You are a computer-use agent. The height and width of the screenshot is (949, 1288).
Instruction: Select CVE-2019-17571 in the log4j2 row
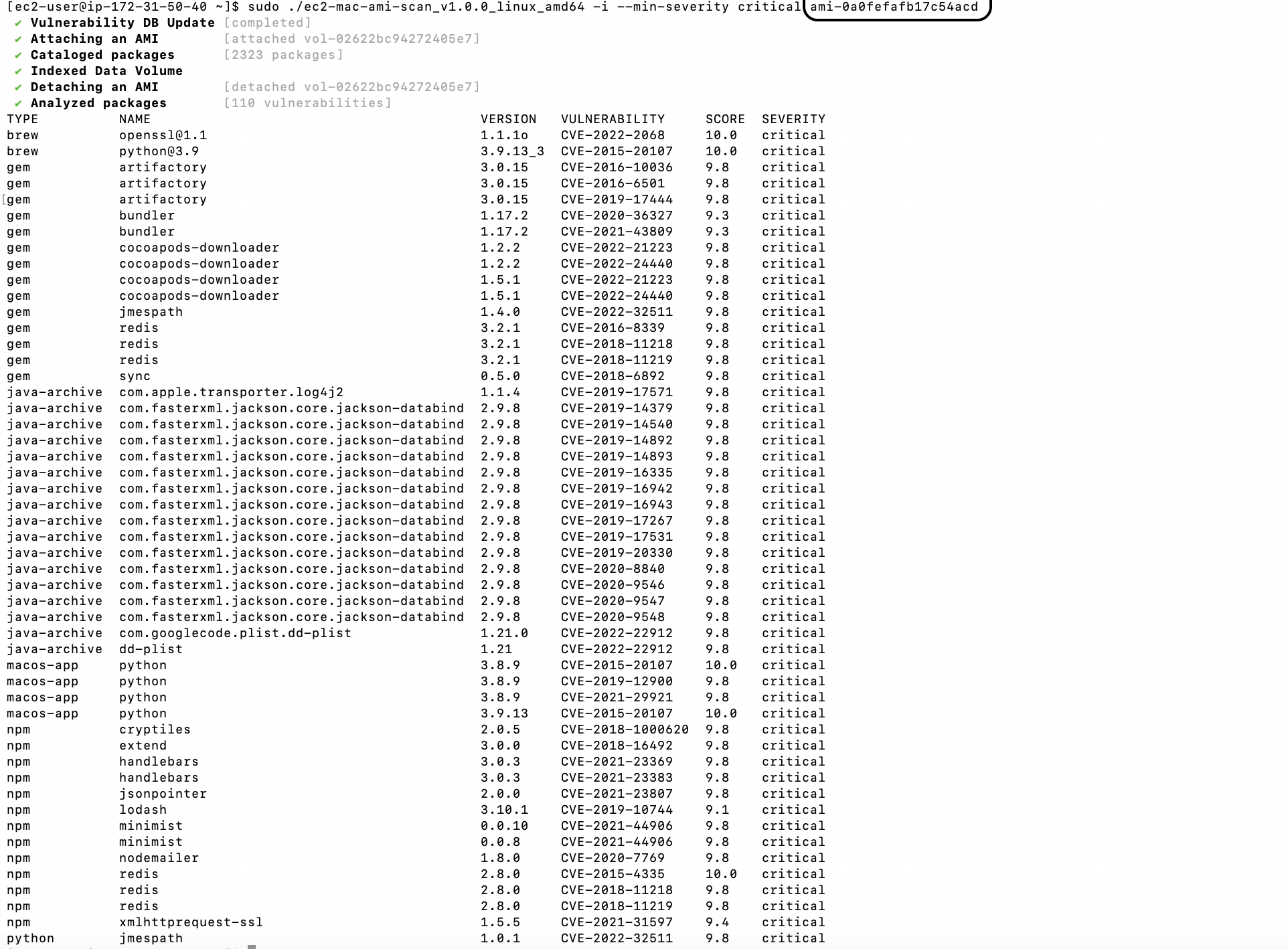(617, 392)
